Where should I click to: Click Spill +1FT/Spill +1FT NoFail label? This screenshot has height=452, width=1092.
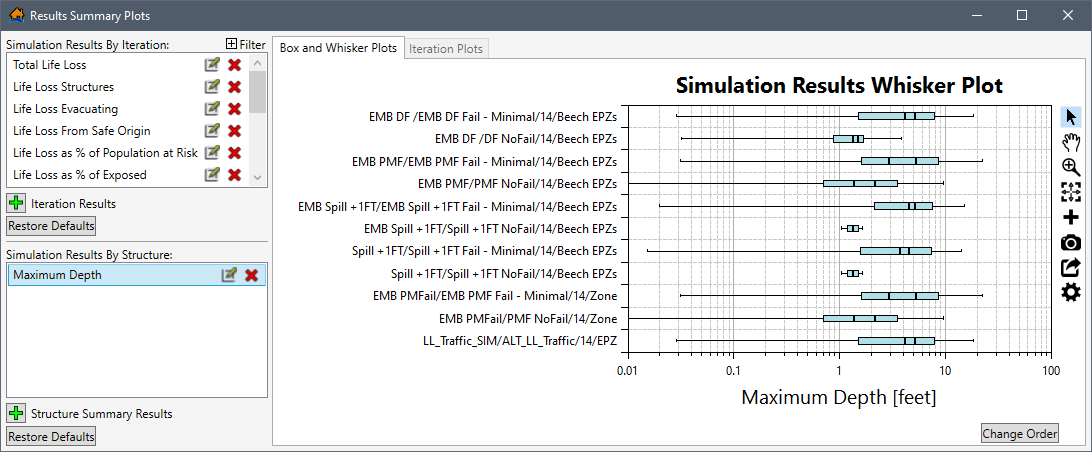504,274
